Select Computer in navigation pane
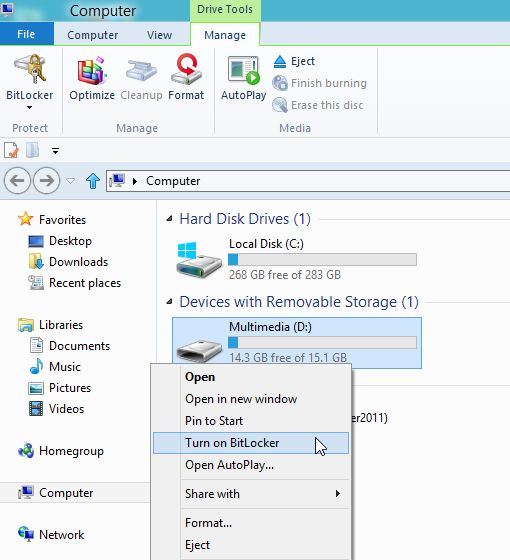Viewport: 510px width, 560px height. tap(56, 493)
